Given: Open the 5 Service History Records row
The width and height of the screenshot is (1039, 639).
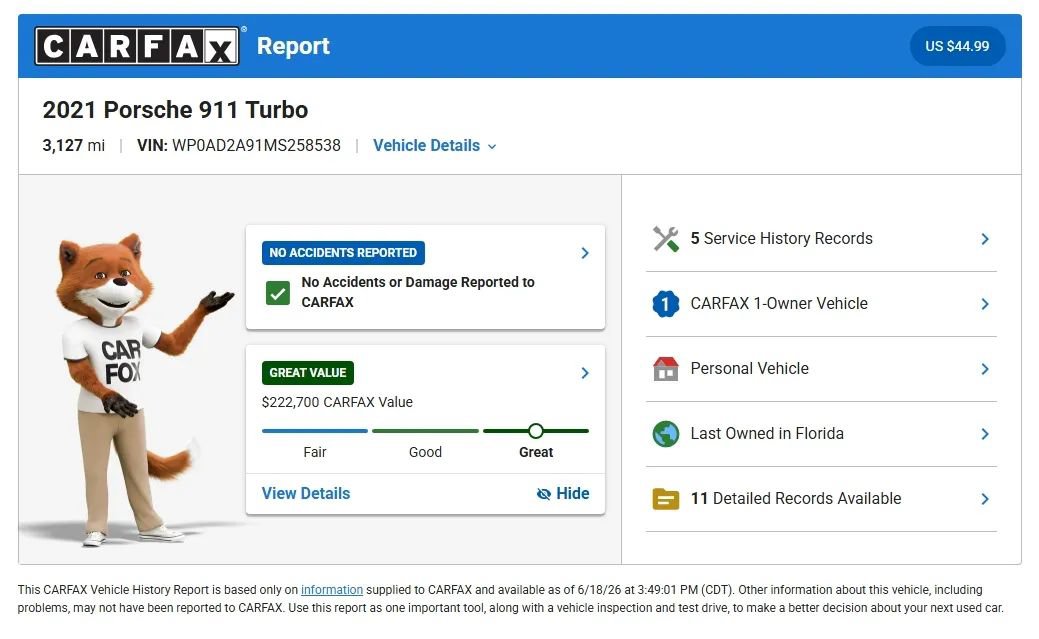Looking at the screenshot, I should pyautogui.click(x=821, y=239).
